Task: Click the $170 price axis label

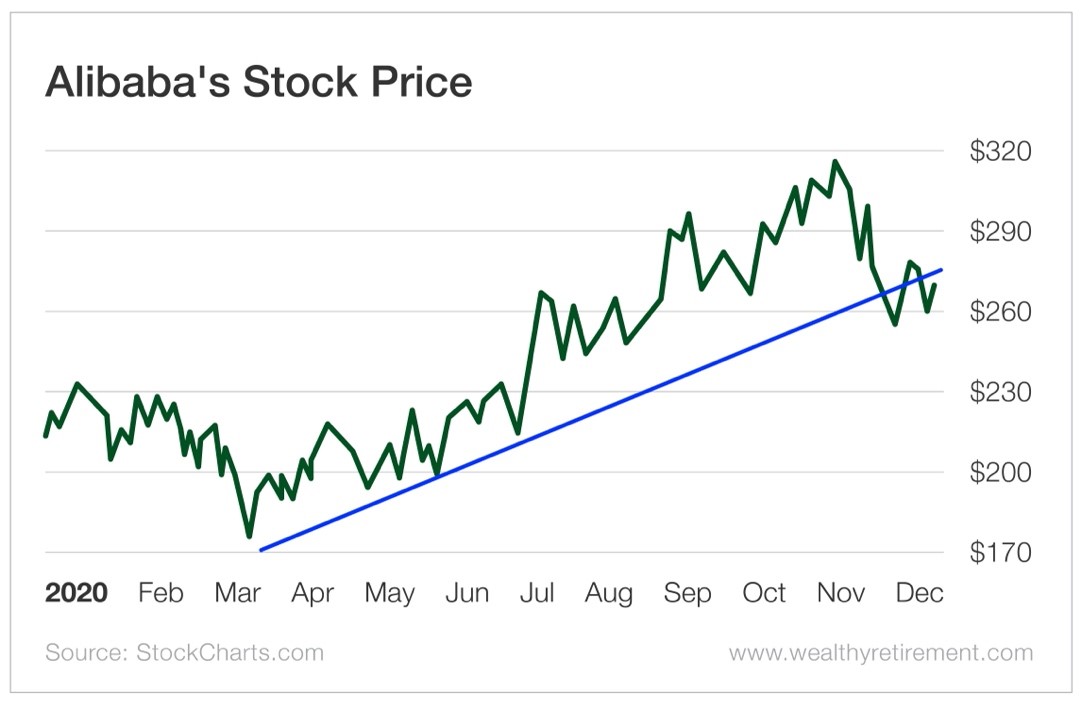Action: (1000, 552)
